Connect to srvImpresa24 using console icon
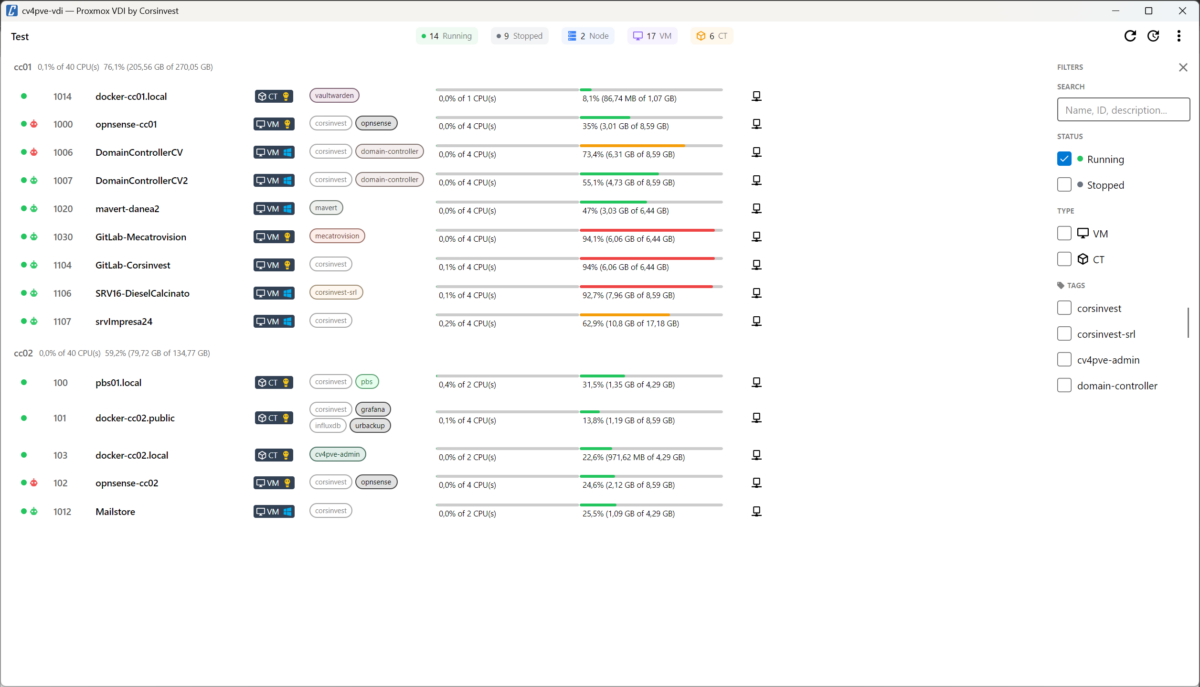This screenshot has width=1200, height=687. pyautogui.click(x=757, y=321)
